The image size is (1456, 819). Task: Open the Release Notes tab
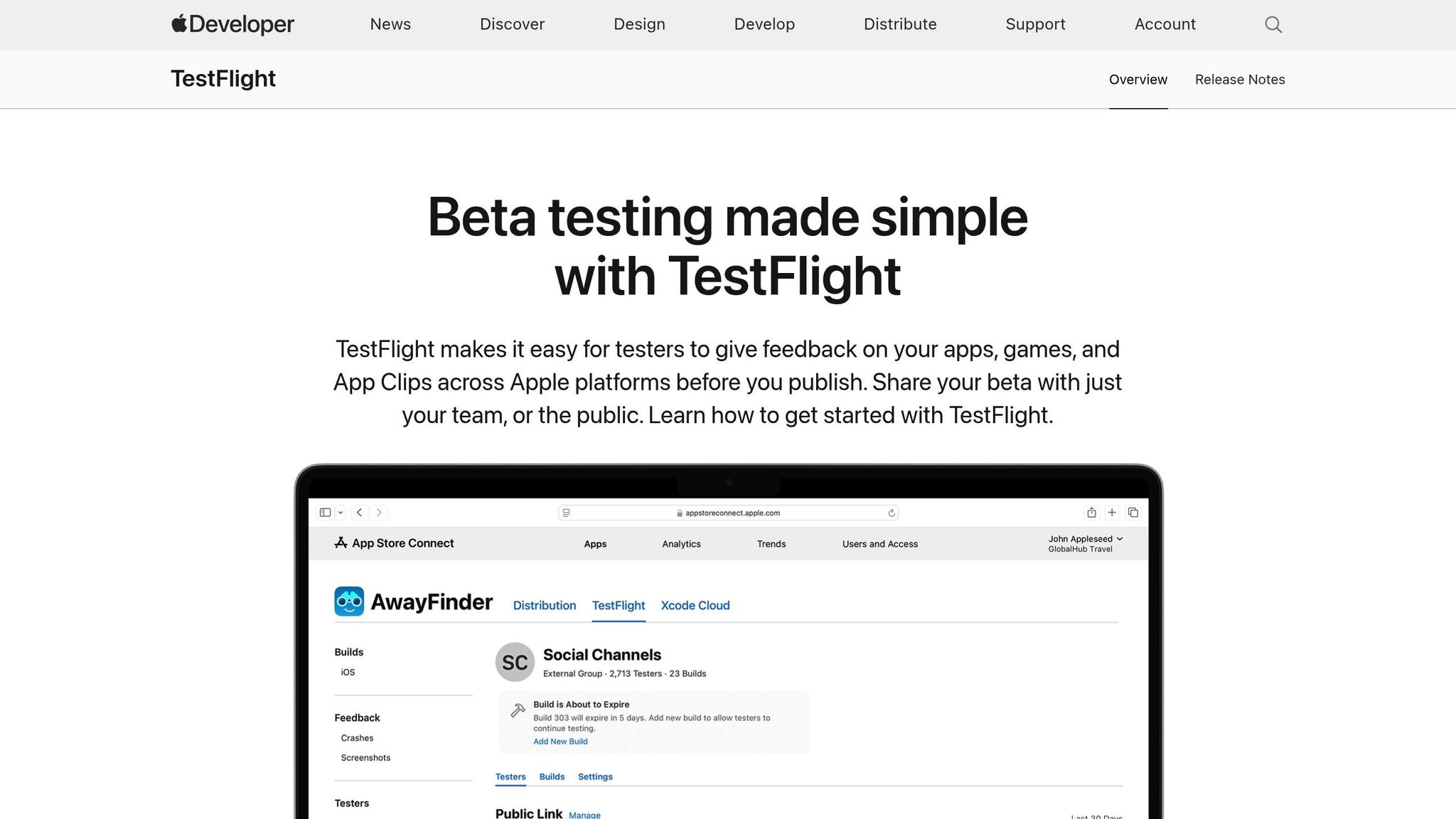(1239, 80)
